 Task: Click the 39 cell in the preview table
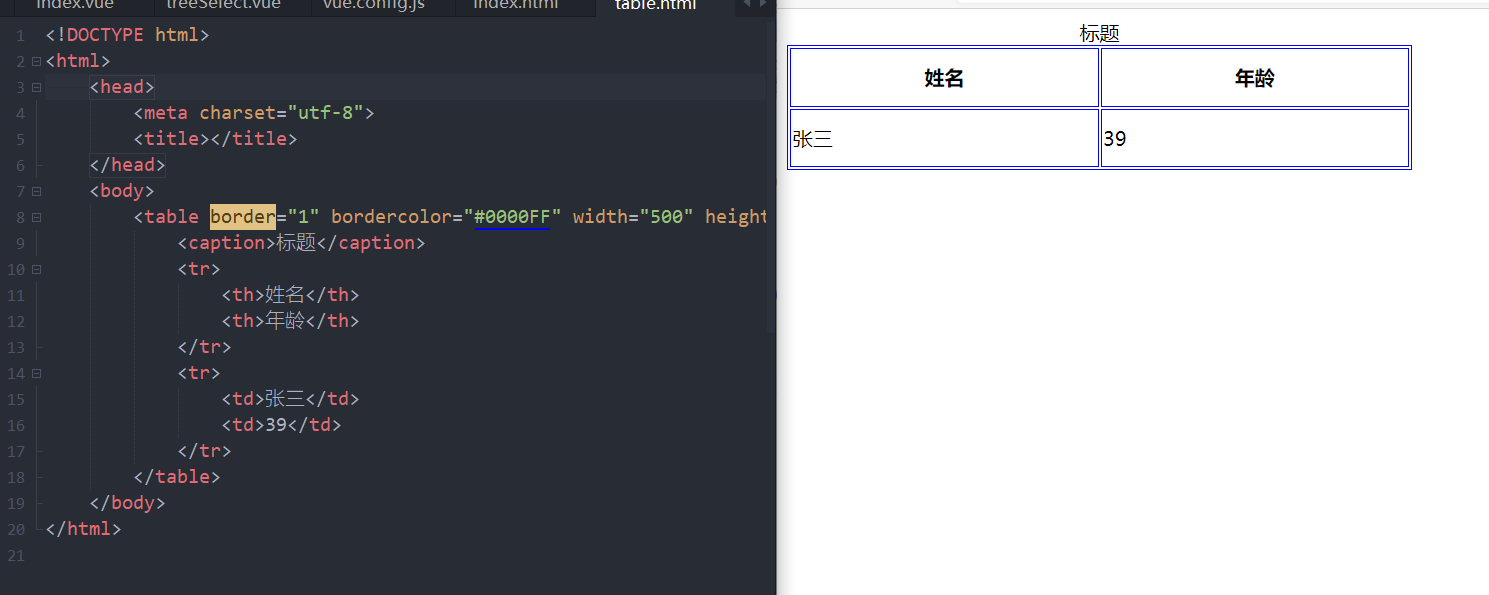pos(1255,138)
